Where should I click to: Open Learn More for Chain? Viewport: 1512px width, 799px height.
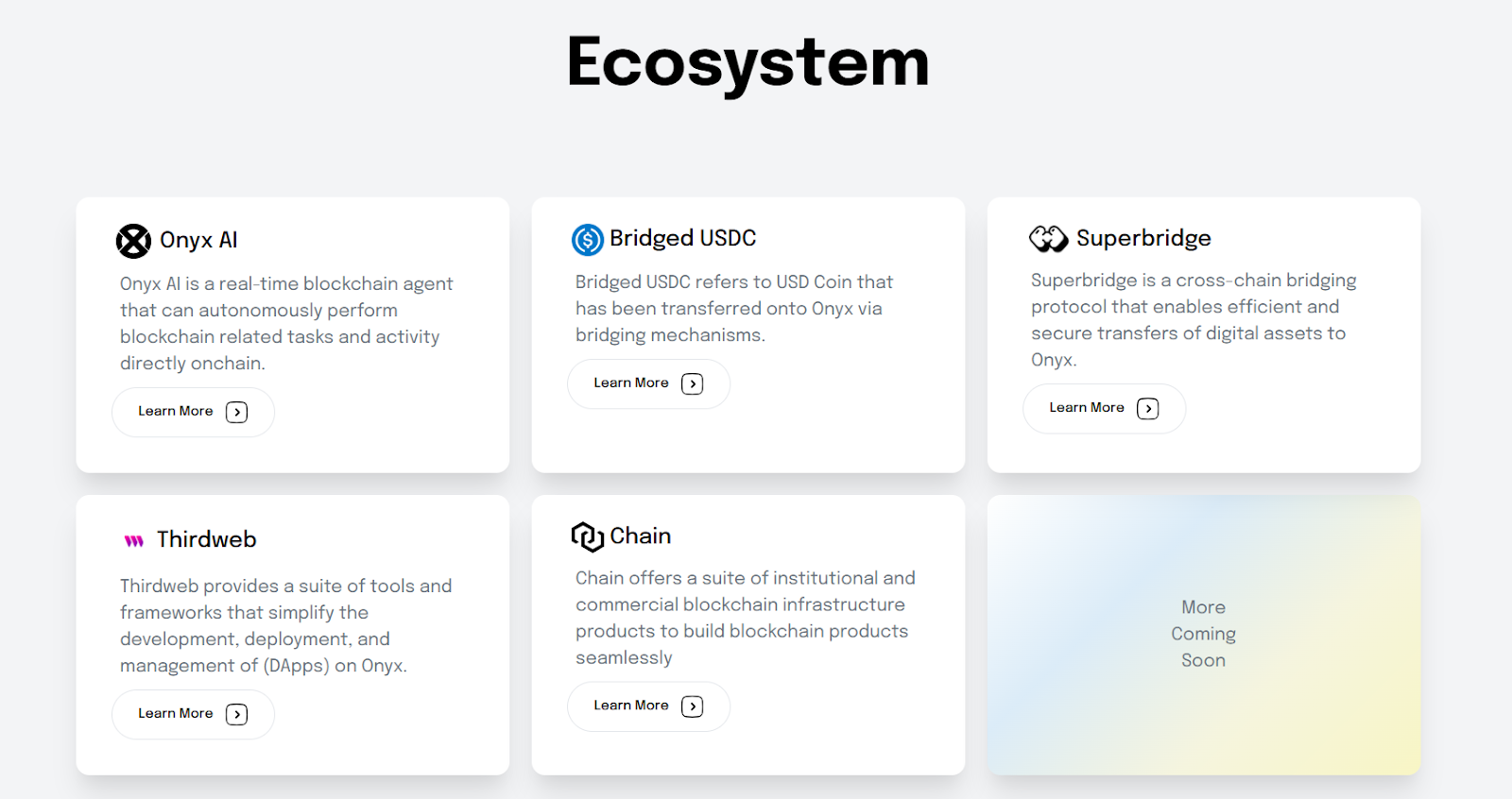tap(648, 705)
